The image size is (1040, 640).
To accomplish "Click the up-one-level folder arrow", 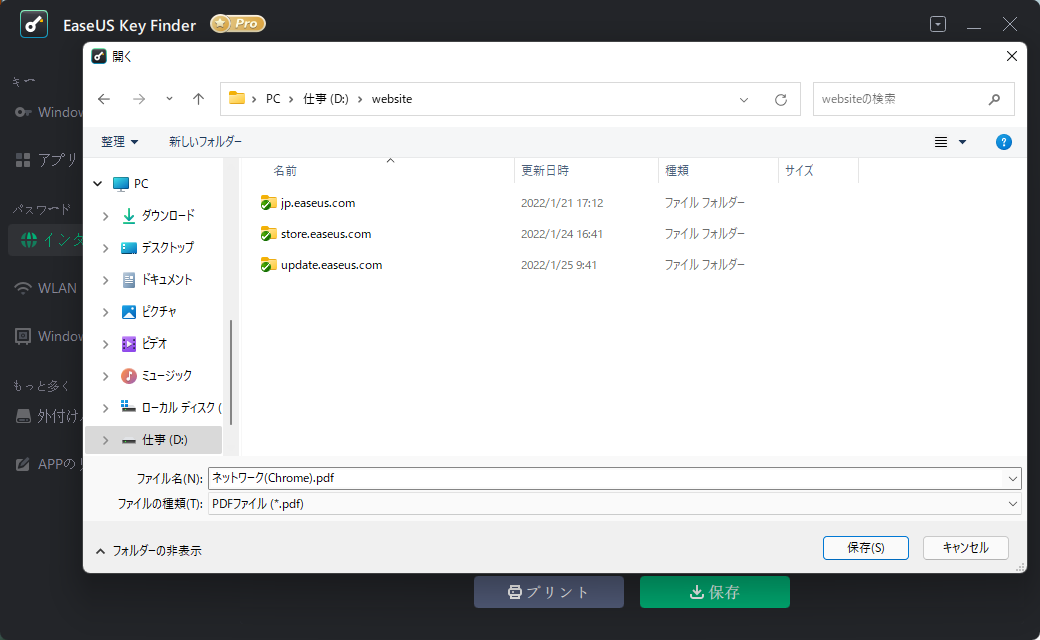I will click(x=198, y=99).
